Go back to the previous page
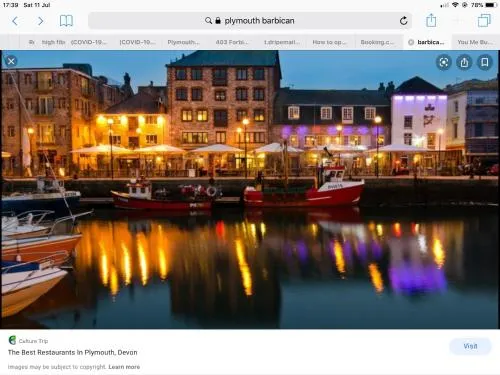Screen dimensions: 500x375 click(x=15, y=21)
